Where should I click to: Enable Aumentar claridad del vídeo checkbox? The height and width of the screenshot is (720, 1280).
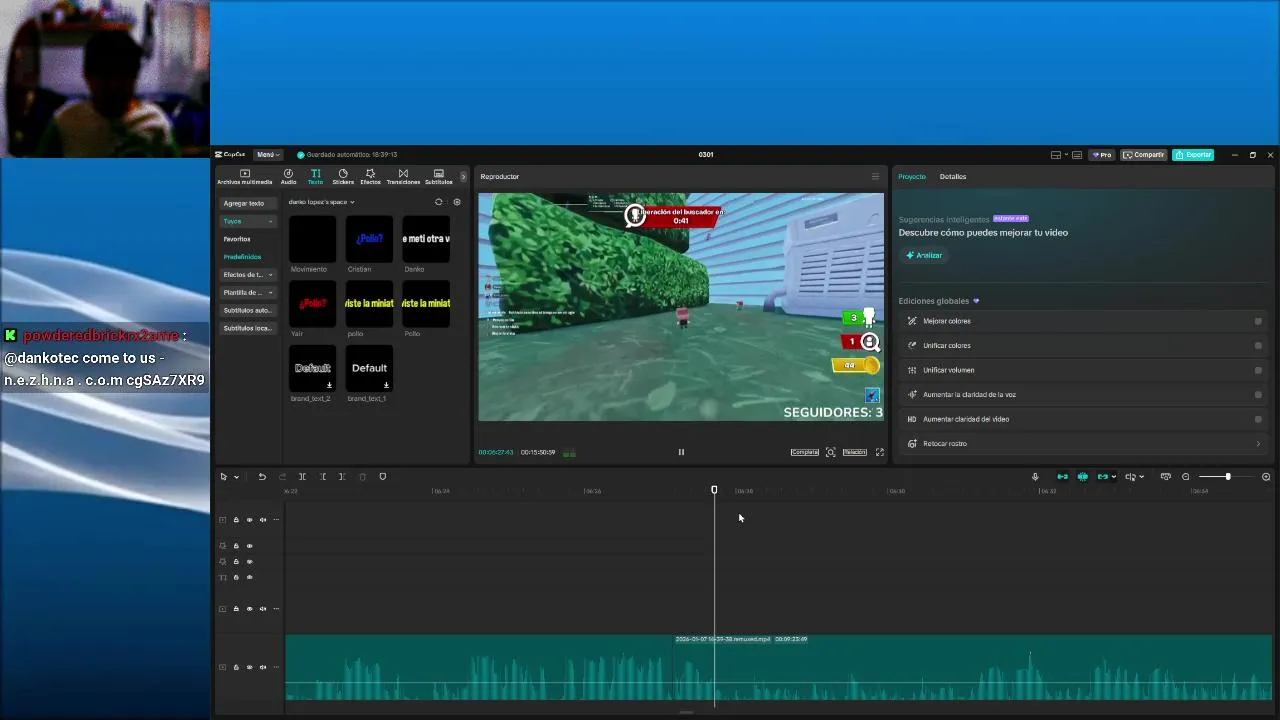[1258, 419]
